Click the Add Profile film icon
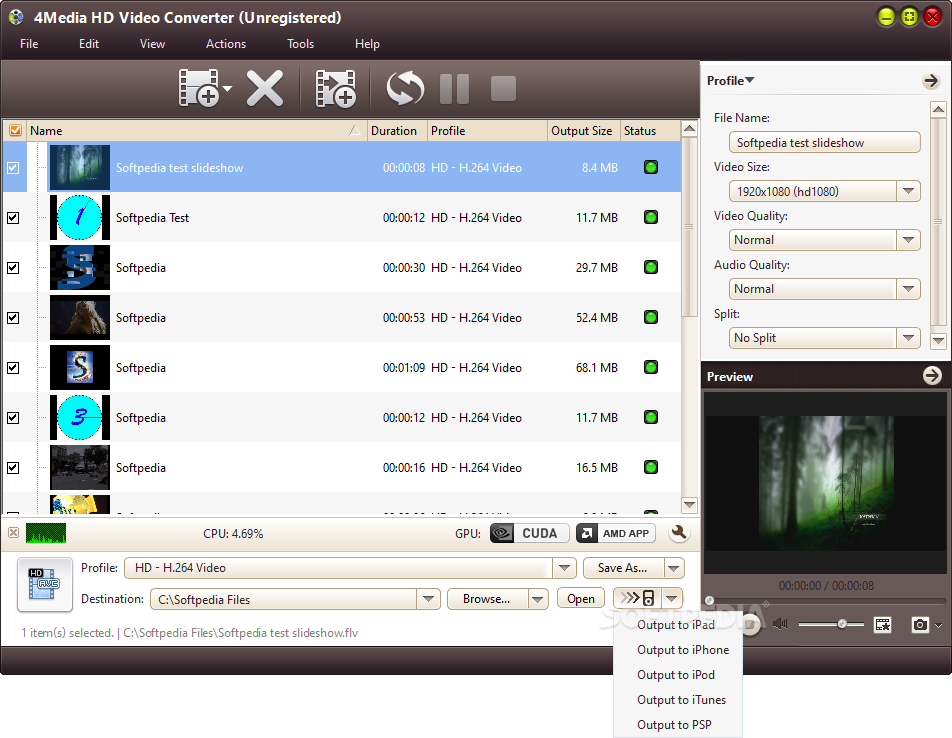 [335, 89]
